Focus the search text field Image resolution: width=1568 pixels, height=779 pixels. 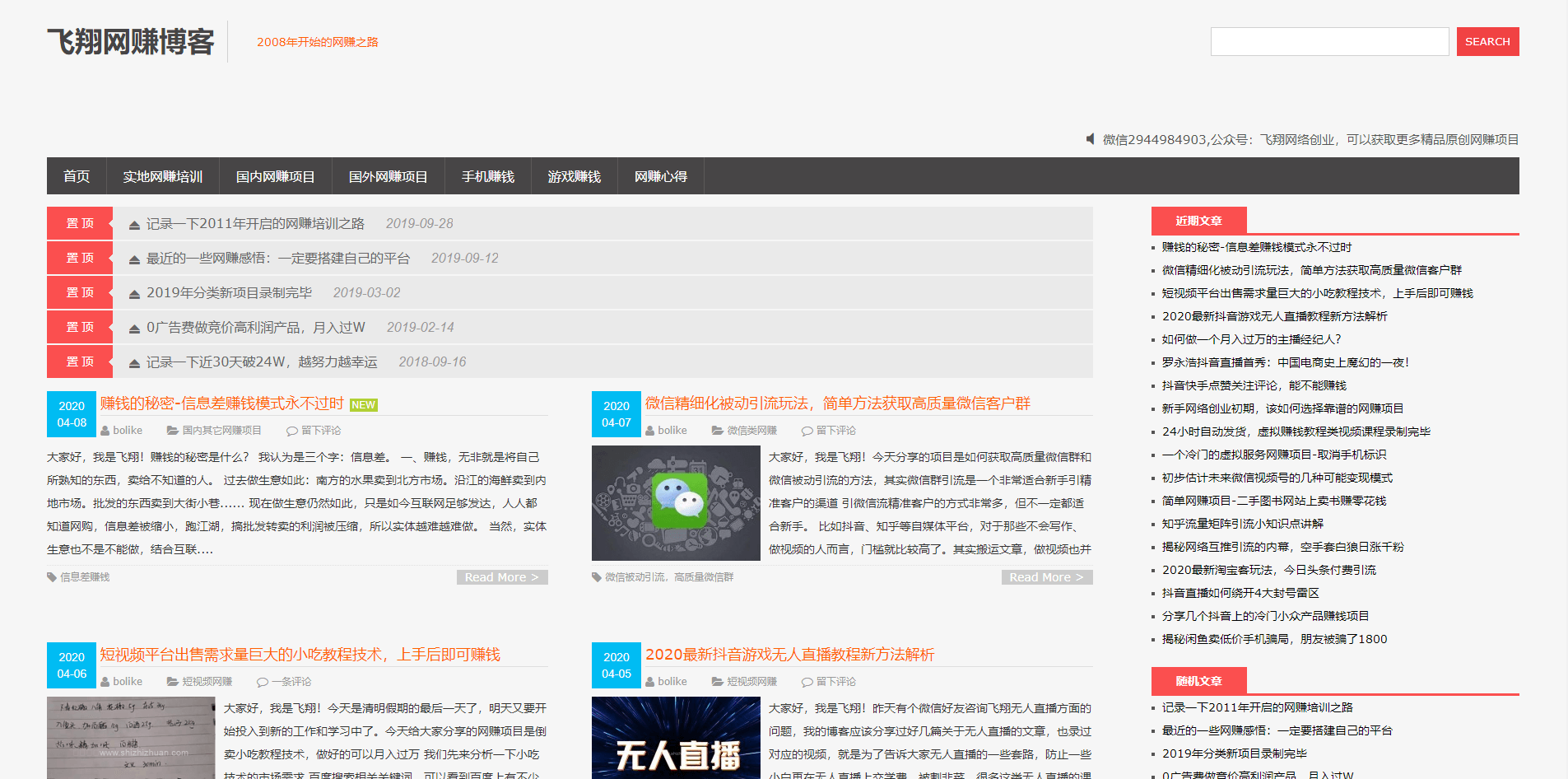click(1329, 41)
